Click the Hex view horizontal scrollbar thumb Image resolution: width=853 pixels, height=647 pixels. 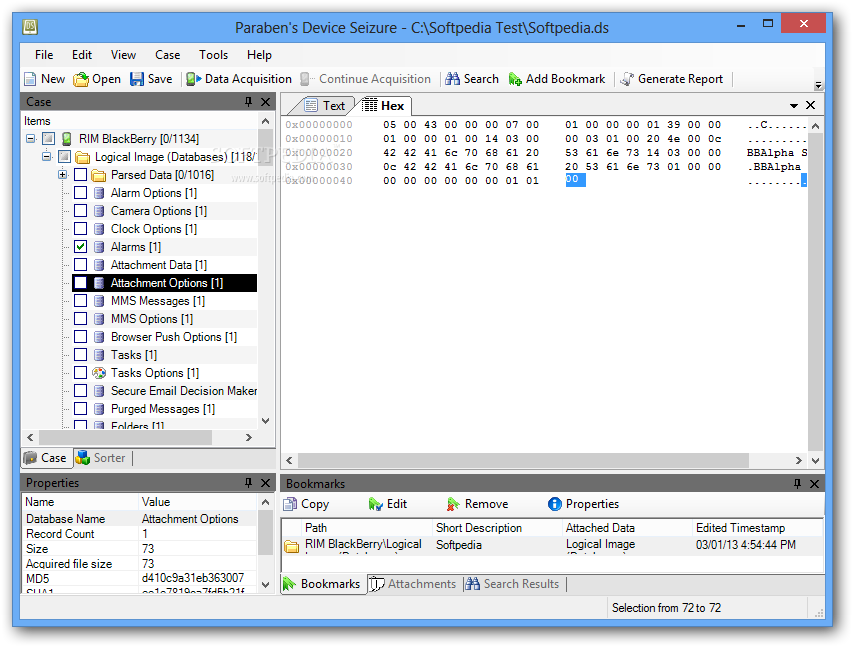523,460
